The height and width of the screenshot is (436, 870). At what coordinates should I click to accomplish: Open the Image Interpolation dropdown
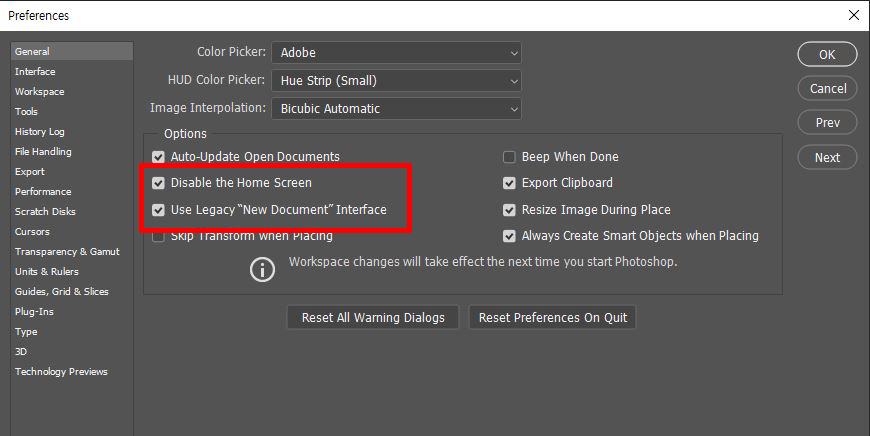396,109
